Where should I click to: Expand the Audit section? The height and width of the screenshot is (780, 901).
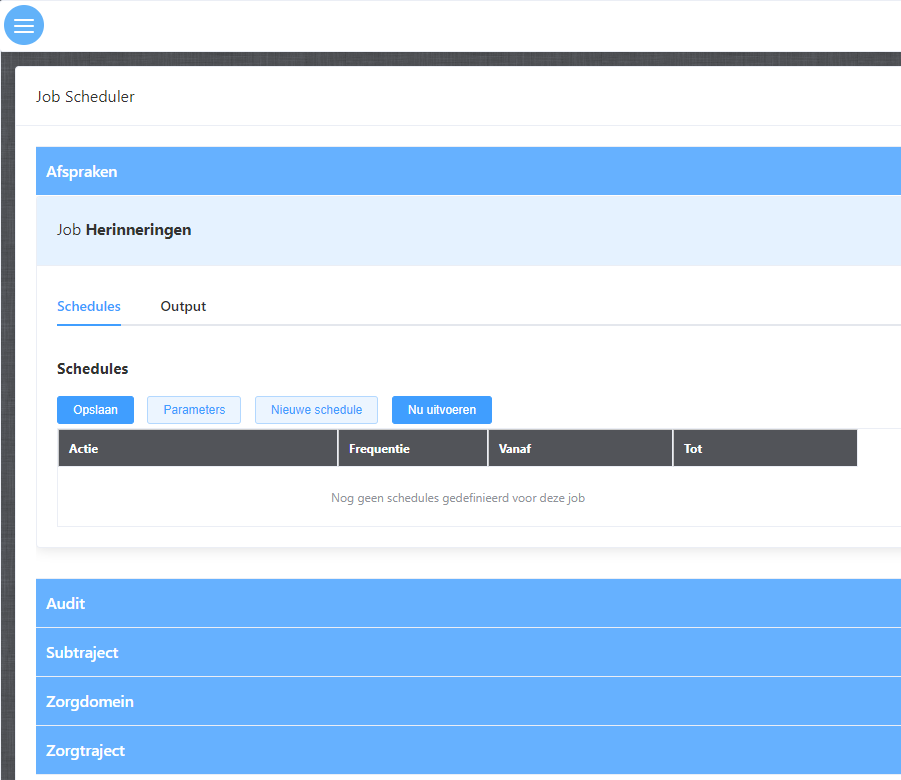66,604
